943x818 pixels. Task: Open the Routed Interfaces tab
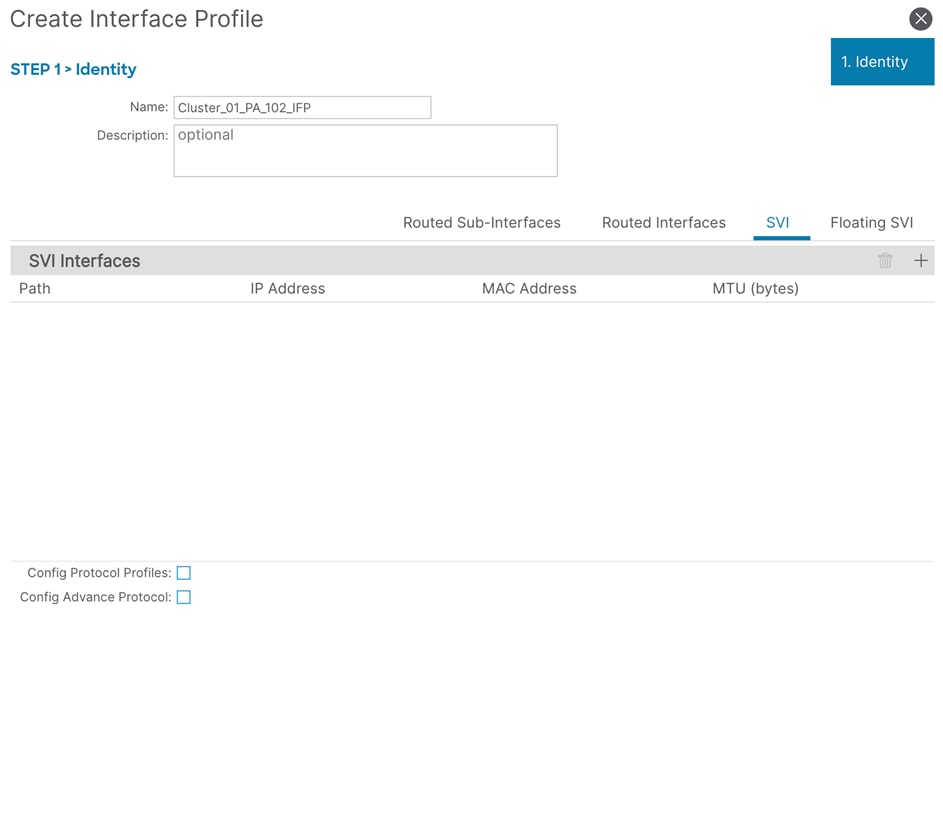click(x=663, y=222)
